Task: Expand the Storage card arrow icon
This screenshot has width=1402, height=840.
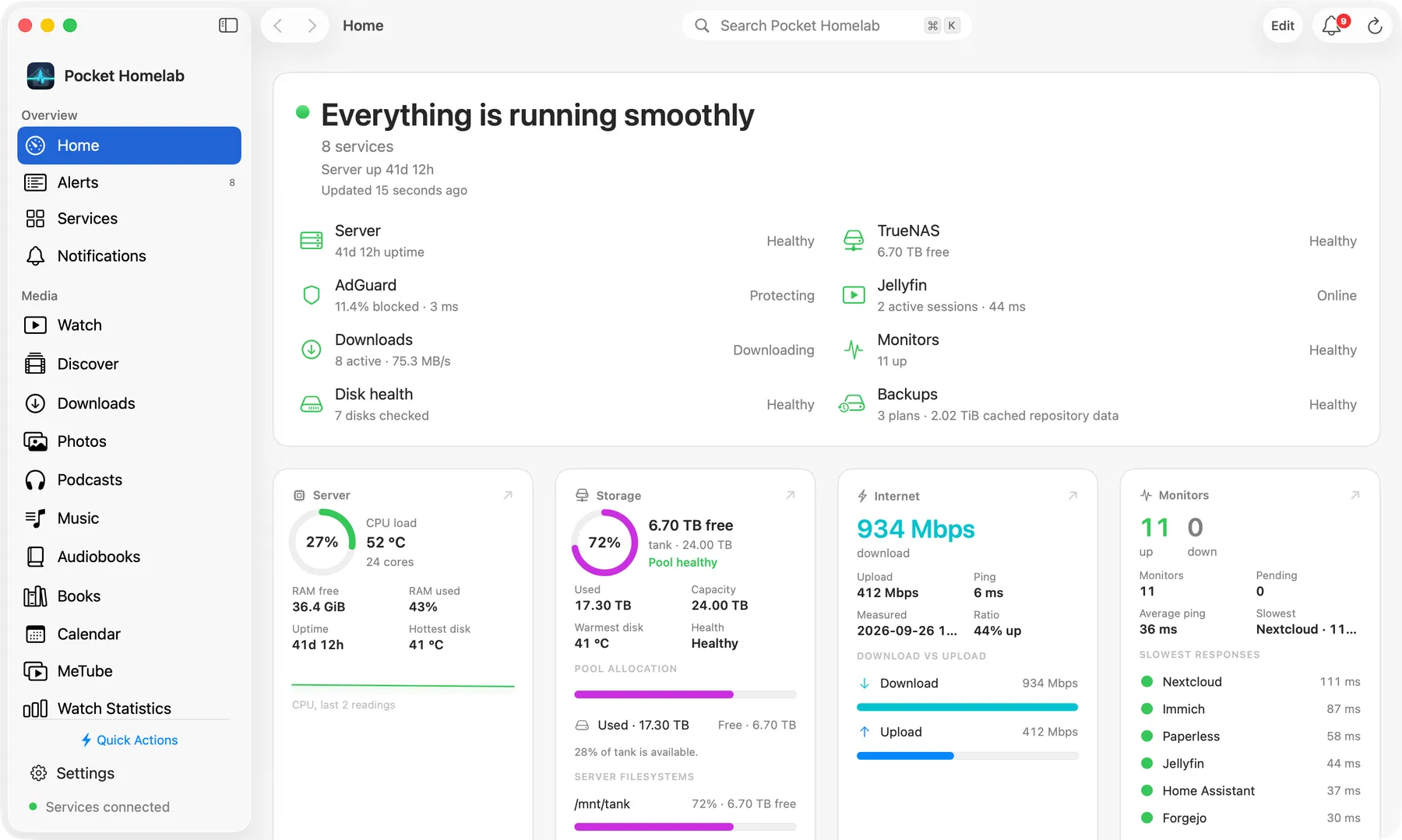Action: pos(791,495)
